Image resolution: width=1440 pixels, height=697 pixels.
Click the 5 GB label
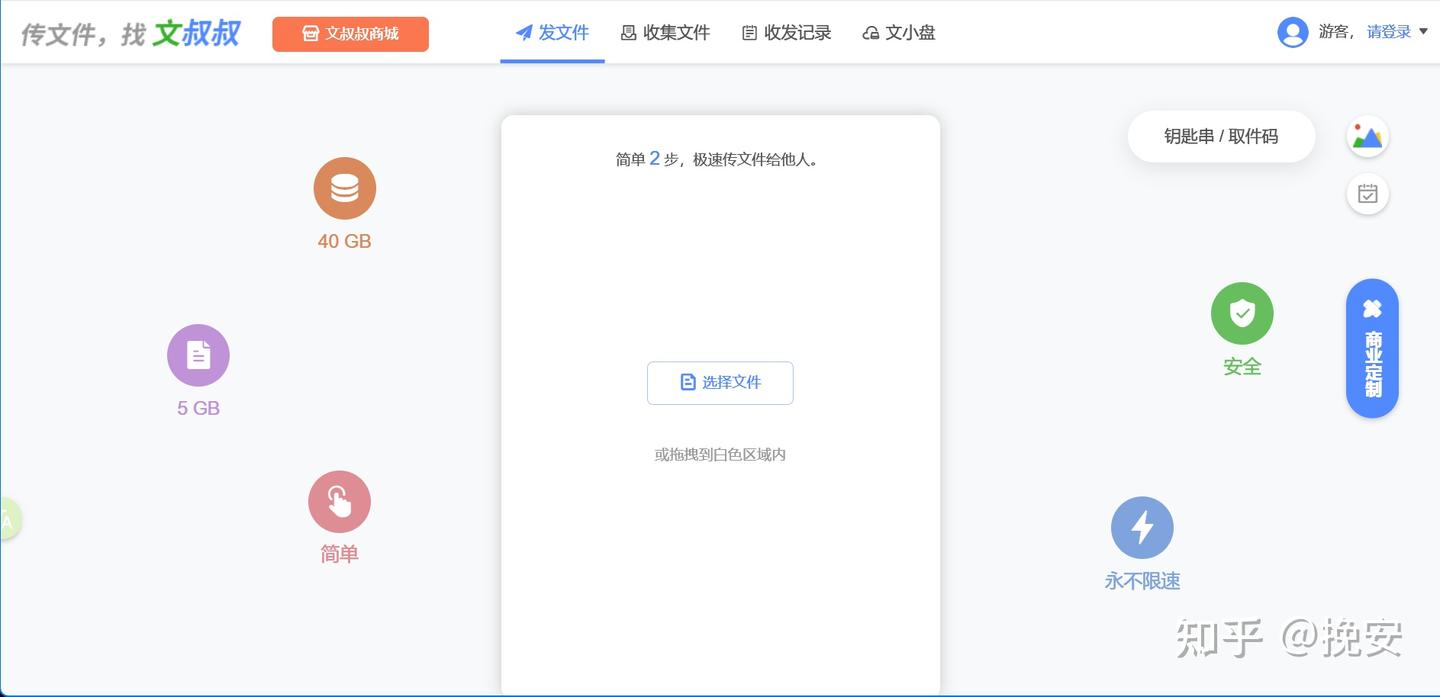[x=198, y=408]
